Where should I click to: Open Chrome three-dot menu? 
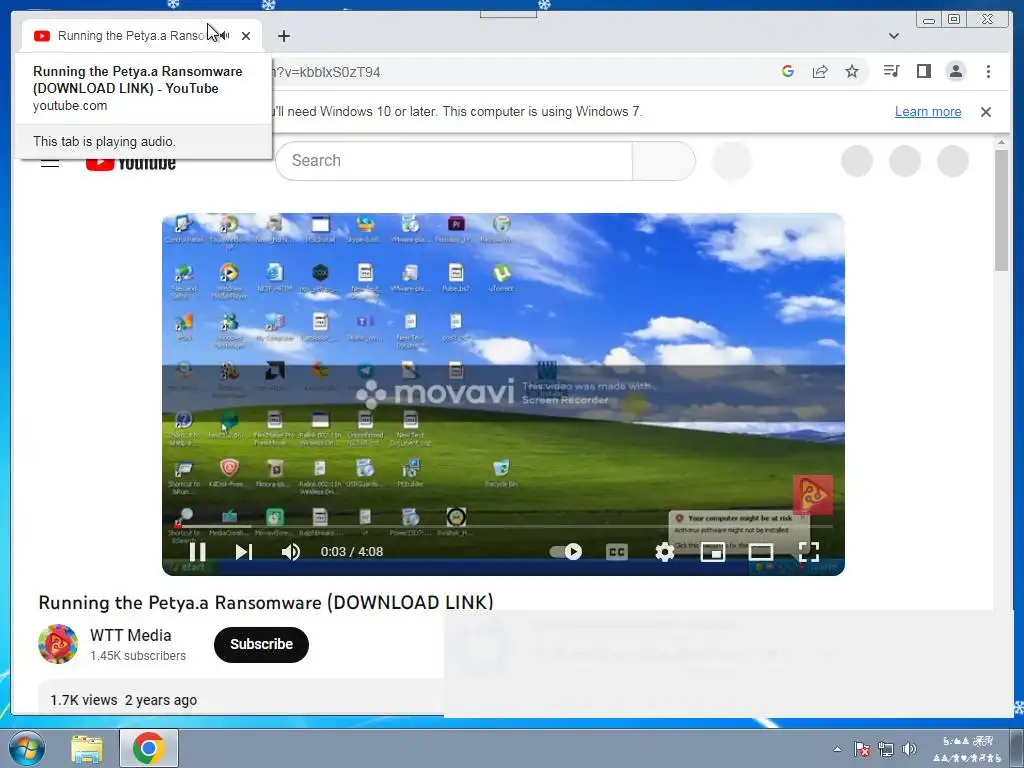[x=988, y=71]
